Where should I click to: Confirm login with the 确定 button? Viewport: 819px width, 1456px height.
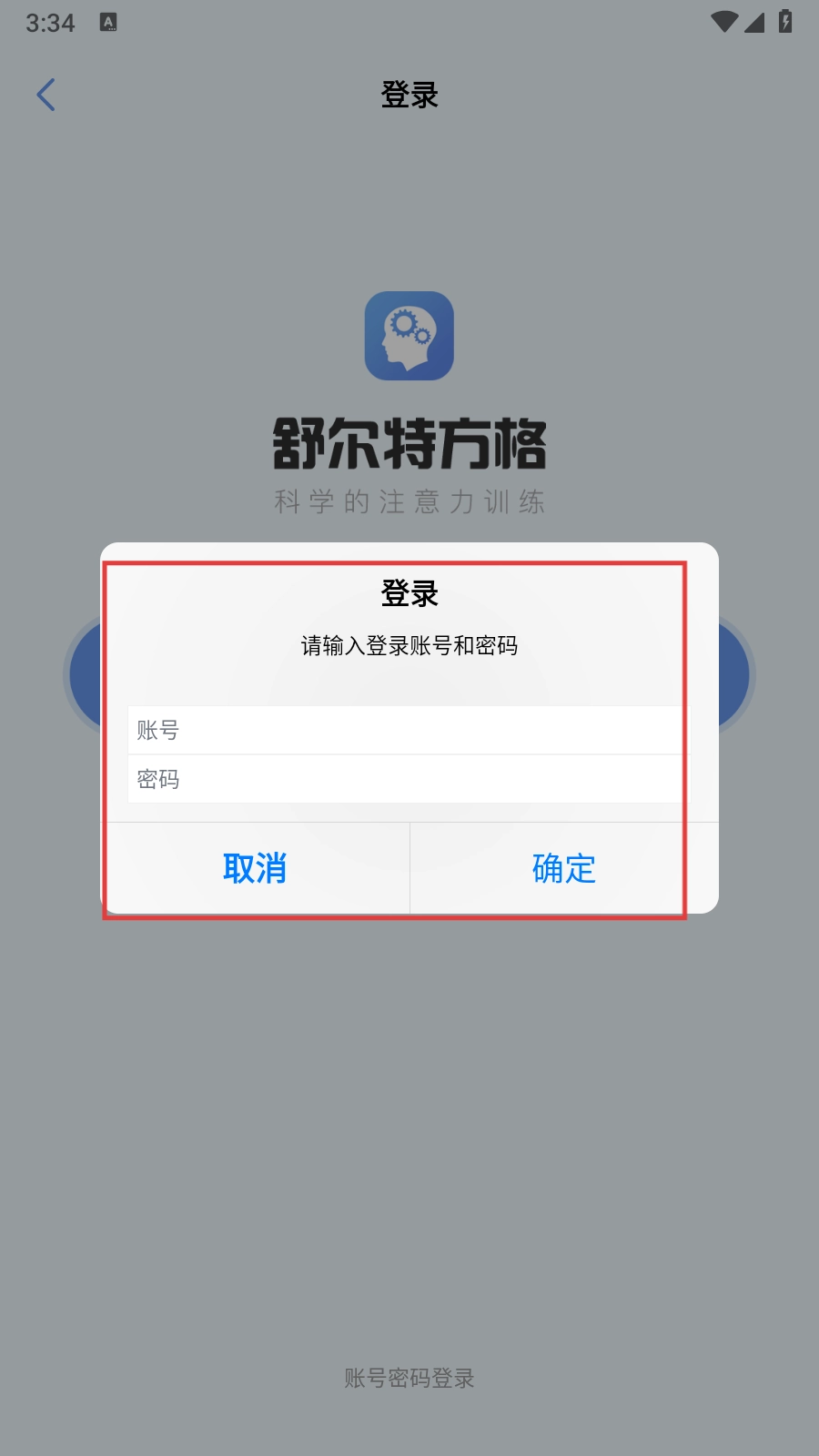pyautogui.click(x=564, y=868)
